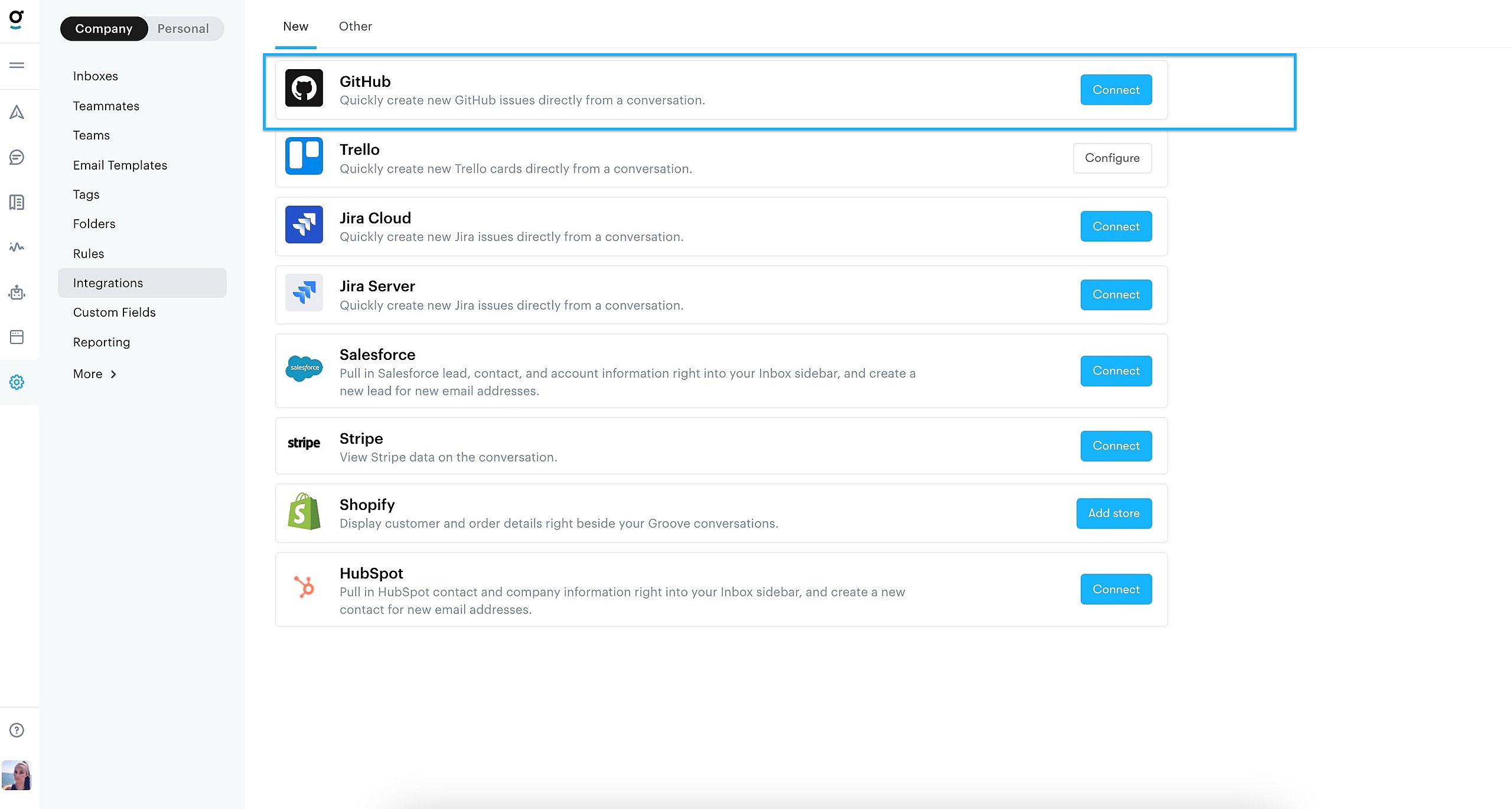Click the Stripe integration title

[x=361, y=438]
